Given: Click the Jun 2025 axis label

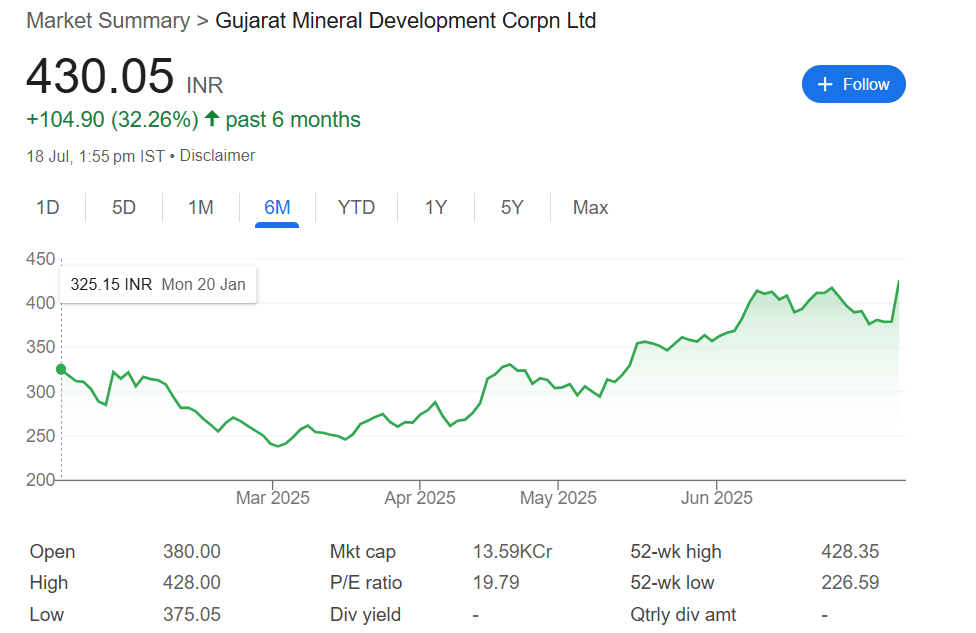Looking at the screenshot, I should point(716,498).
